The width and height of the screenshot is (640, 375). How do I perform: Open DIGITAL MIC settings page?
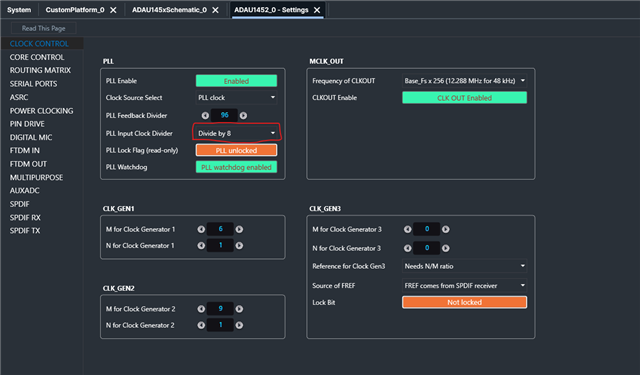click(31, 137)
